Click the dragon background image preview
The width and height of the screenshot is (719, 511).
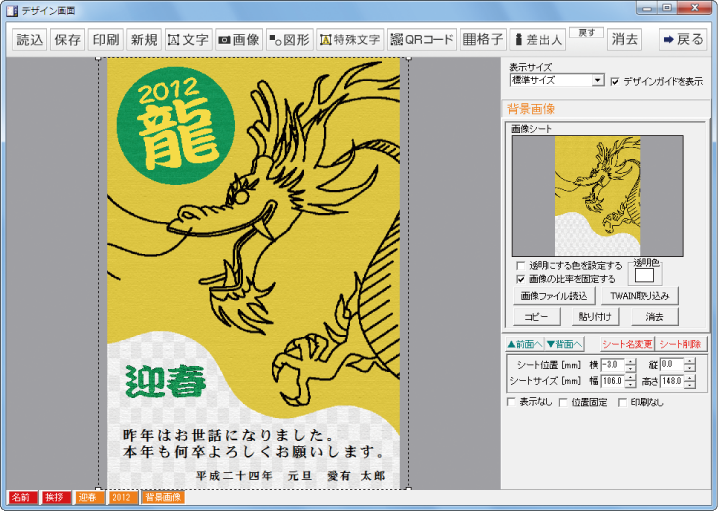pos(597,196)
